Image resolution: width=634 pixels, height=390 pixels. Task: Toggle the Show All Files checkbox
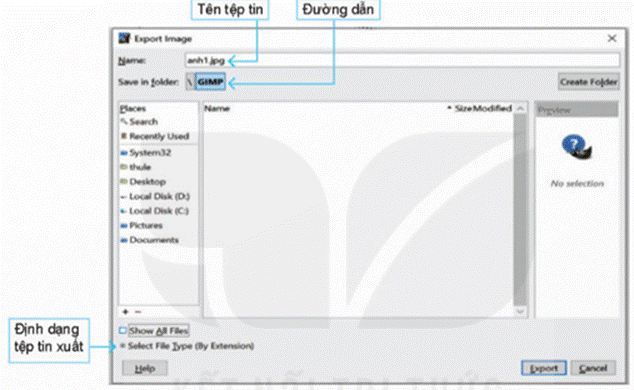tap(123, 331)
